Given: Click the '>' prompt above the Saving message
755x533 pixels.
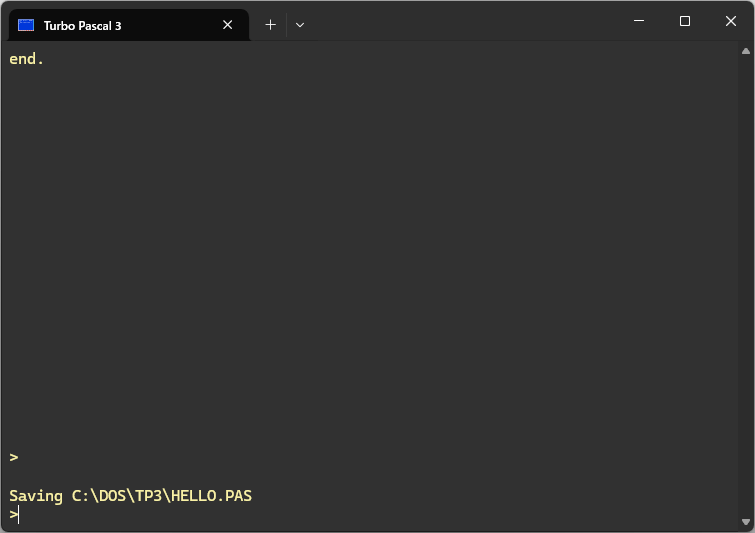Looking at the screenshot, I should click(x=13, y=457).
